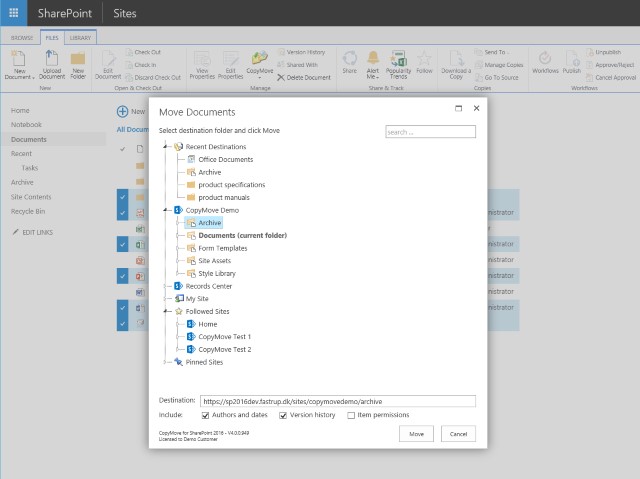The height and width of the screenshot is (479, 640).
Task: Open the CopyMove ribbon button
Action: 260,64
